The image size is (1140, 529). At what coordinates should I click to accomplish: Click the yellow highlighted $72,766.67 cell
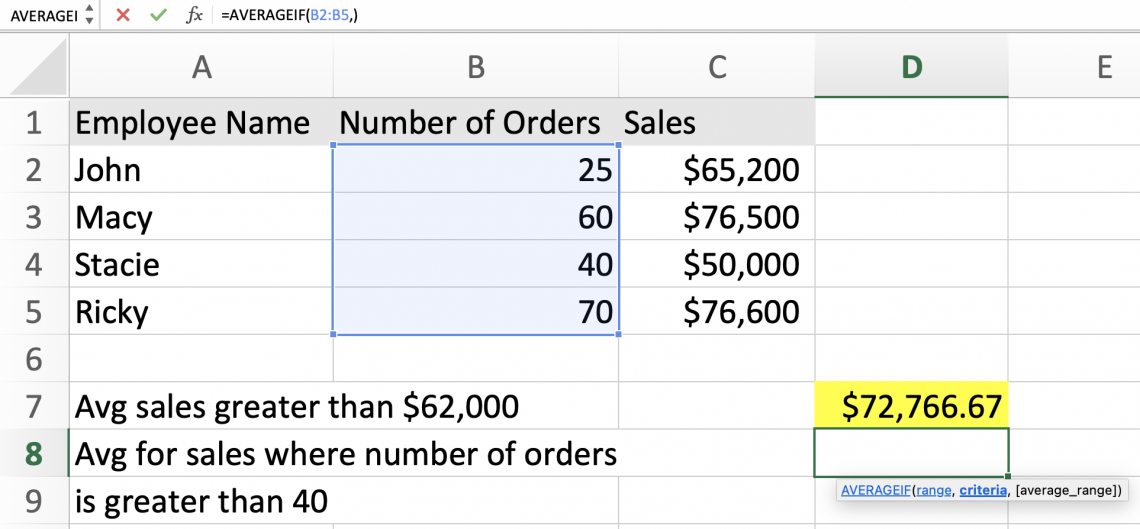pyautogui.click(x=911, y=407)
